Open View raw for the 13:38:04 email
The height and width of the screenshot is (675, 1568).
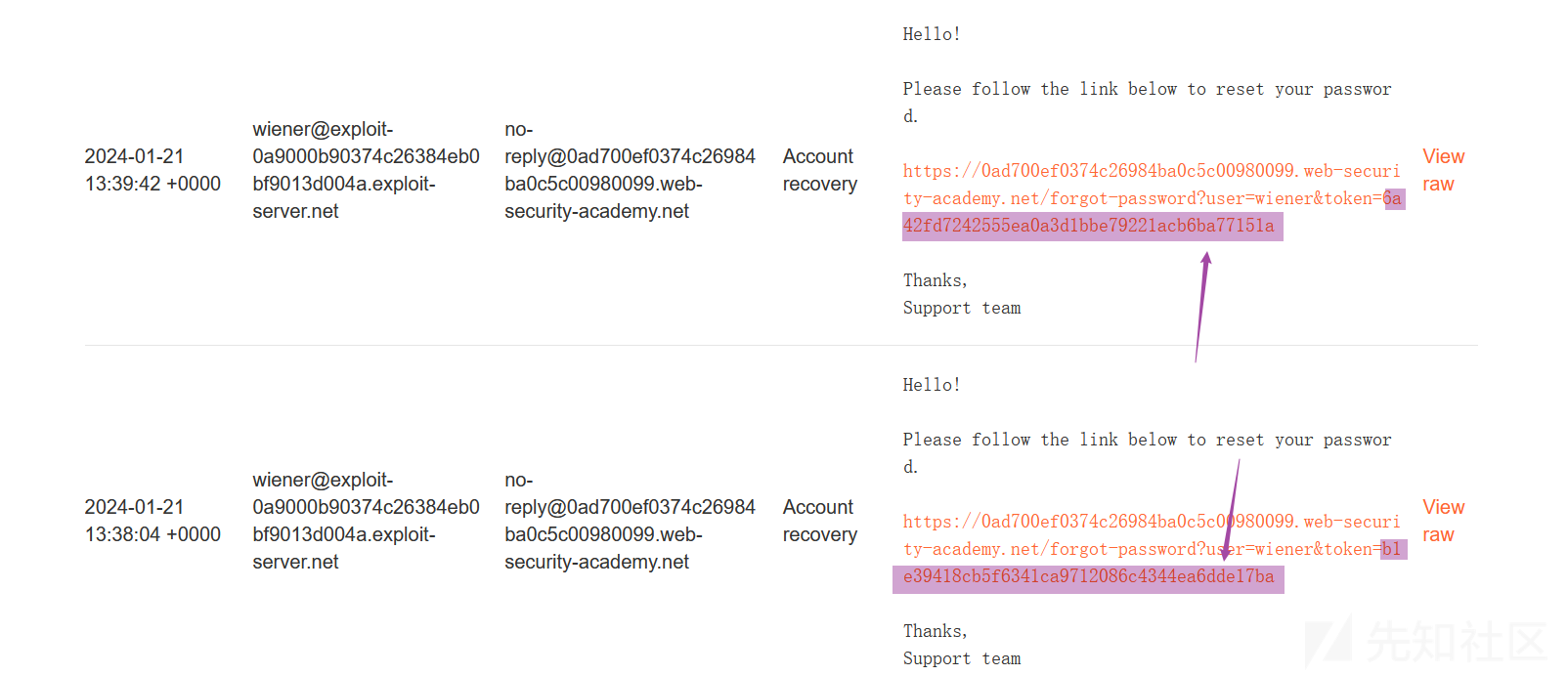pyautogui.click(x=1443, y=521)
